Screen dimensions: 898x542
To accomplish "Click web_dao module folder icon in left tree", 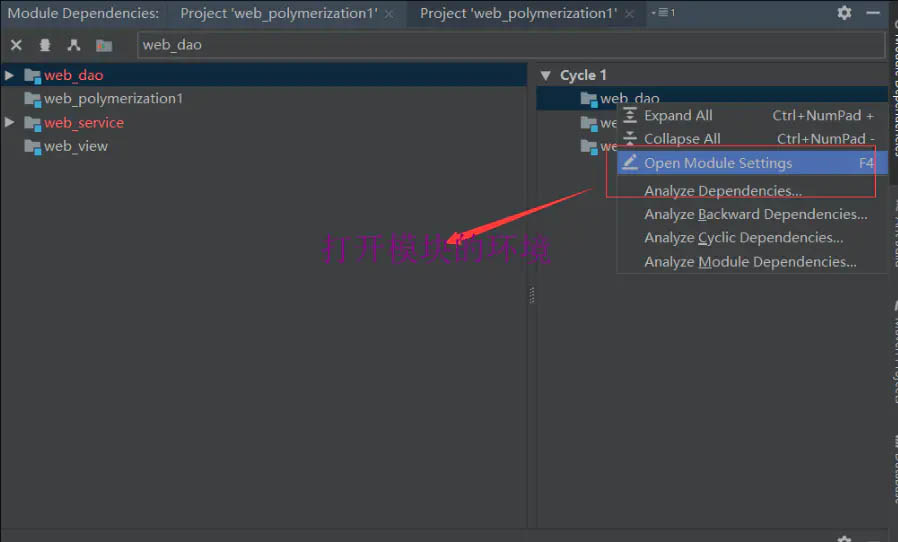I will click(x=33, y=76).
